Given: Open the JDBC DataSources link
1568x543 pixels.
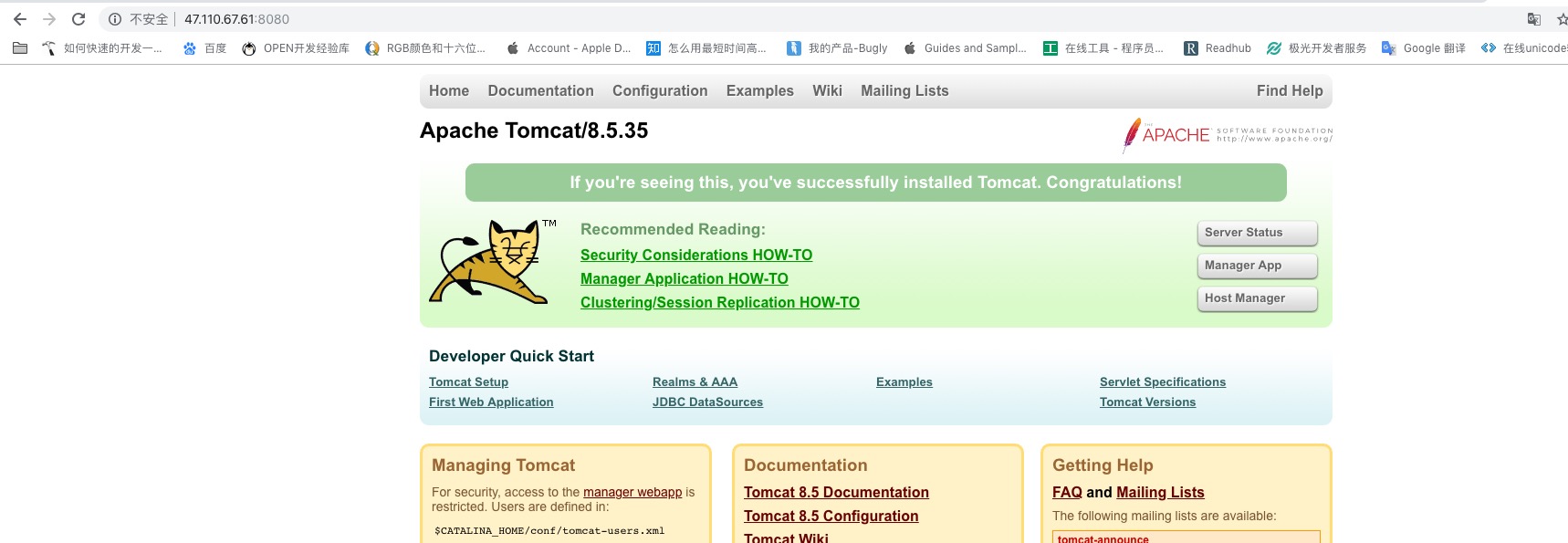Looking at the screenshot, I should pyautogui.click(x=707, y=402).
